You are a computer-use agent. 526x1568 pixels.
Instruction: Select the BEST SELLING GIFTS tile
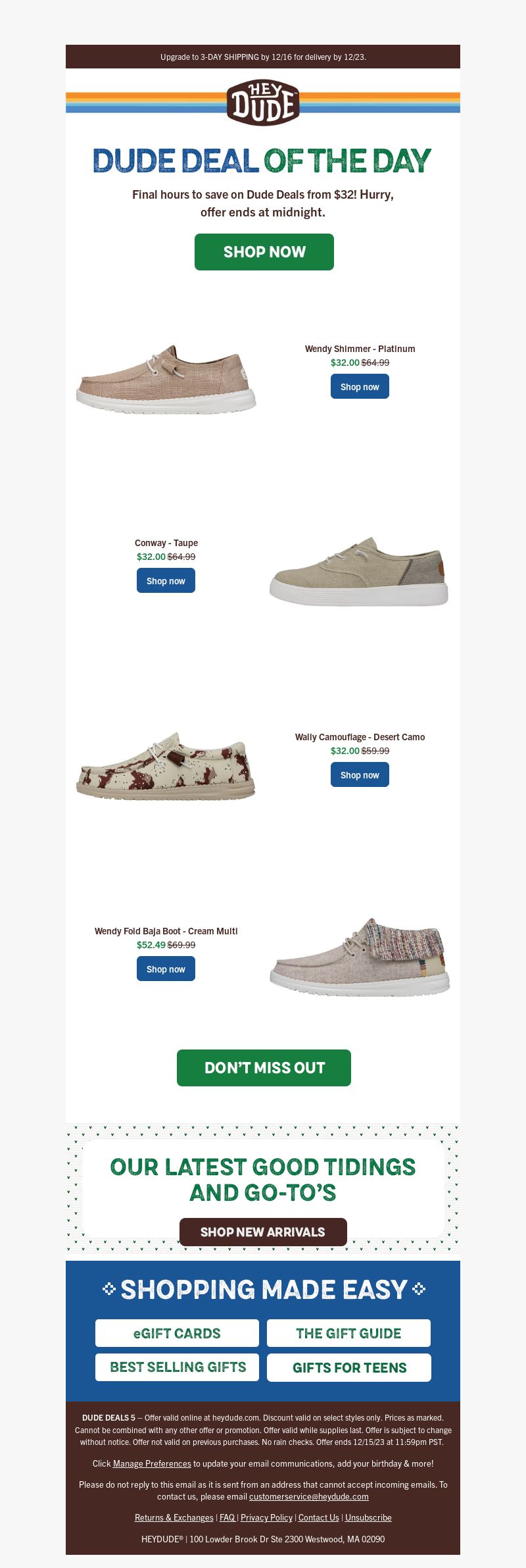pyautogui.click(x=177, y=1367)
